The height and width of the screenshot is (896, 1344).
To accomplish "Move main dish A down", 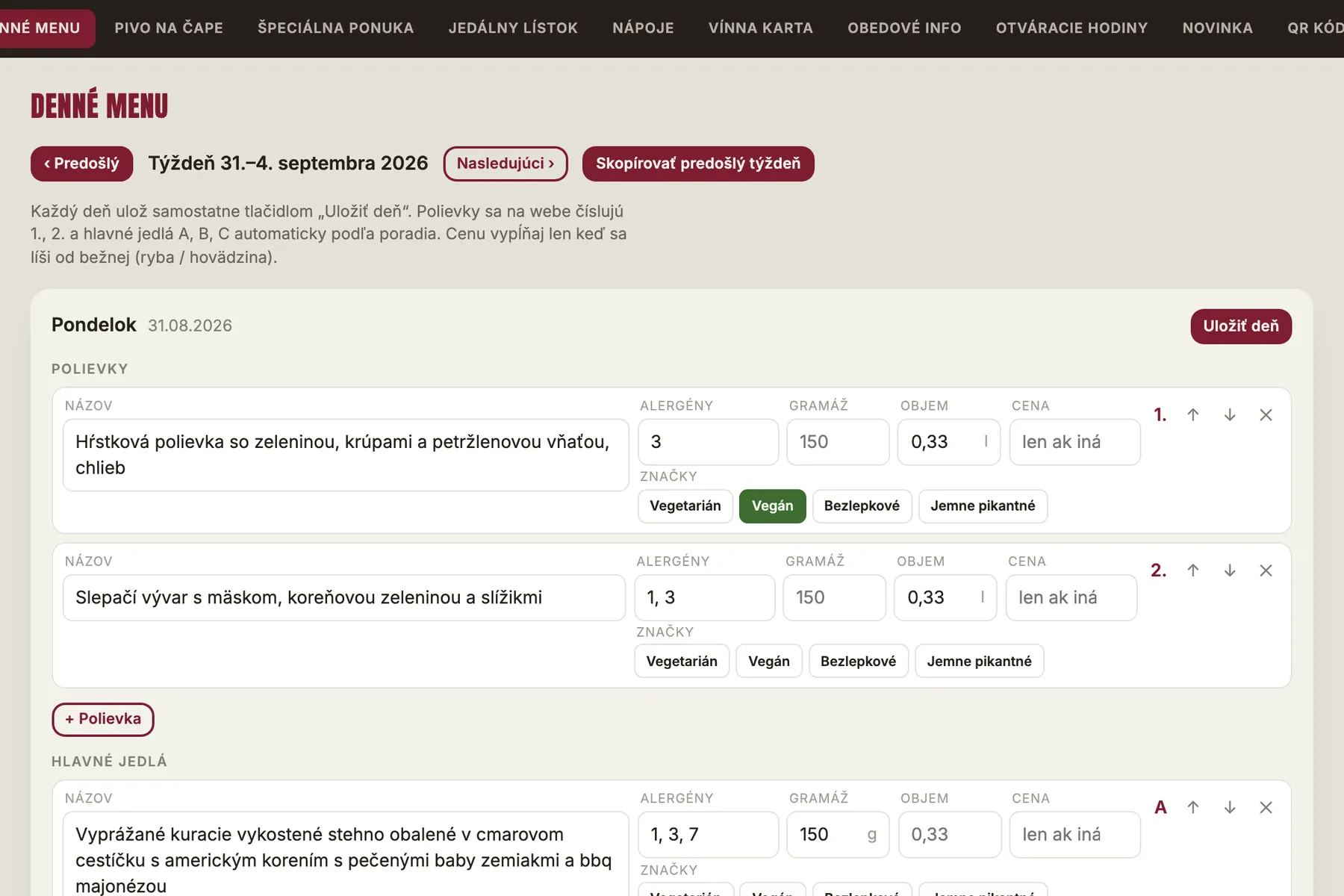I will click(x=1230, y=807).
